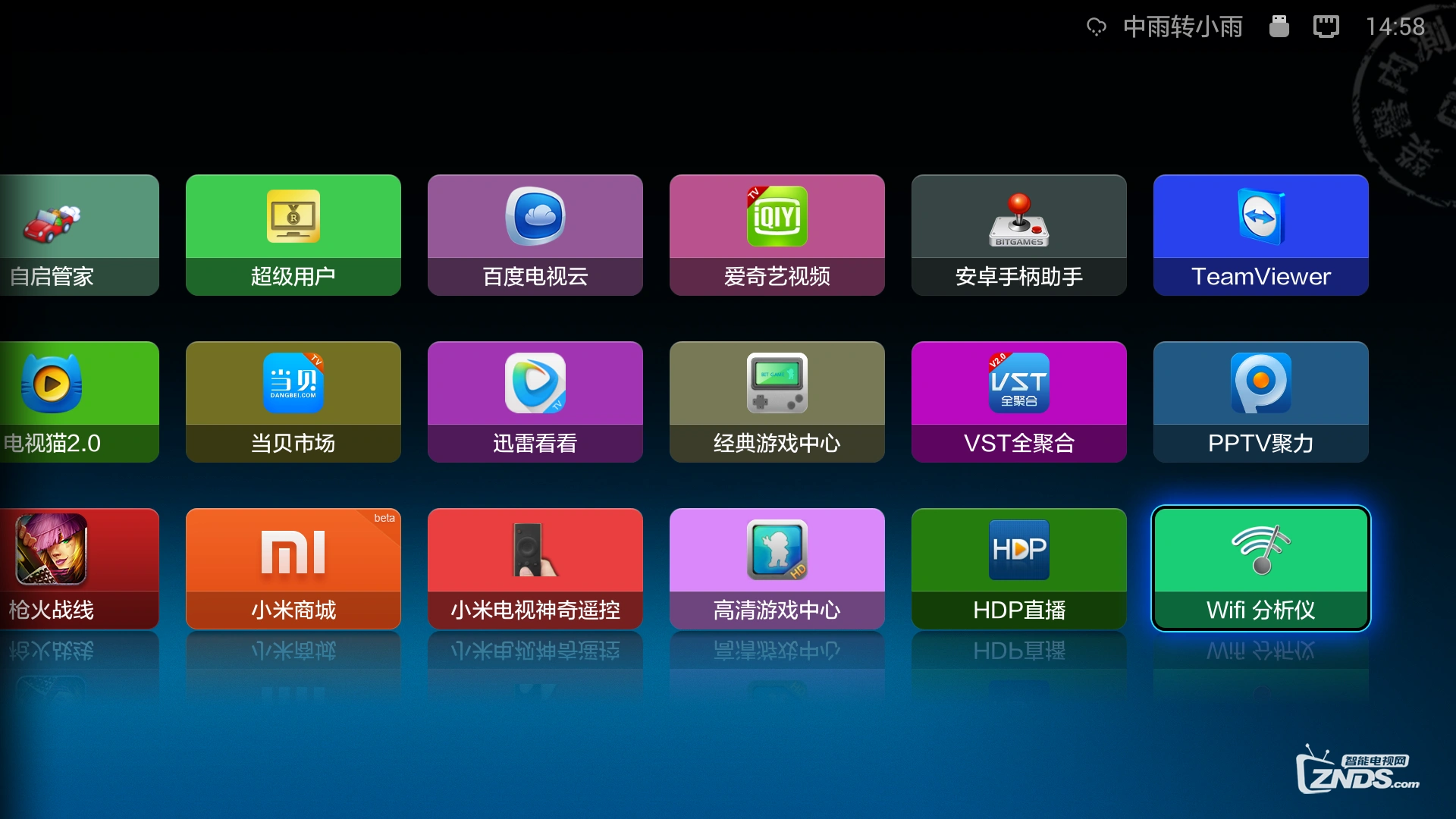The height and width of the screenshot is (819, 1456).
Task: Open the 经典游戏中心 gameboy icon
Action: pos(777,383)
